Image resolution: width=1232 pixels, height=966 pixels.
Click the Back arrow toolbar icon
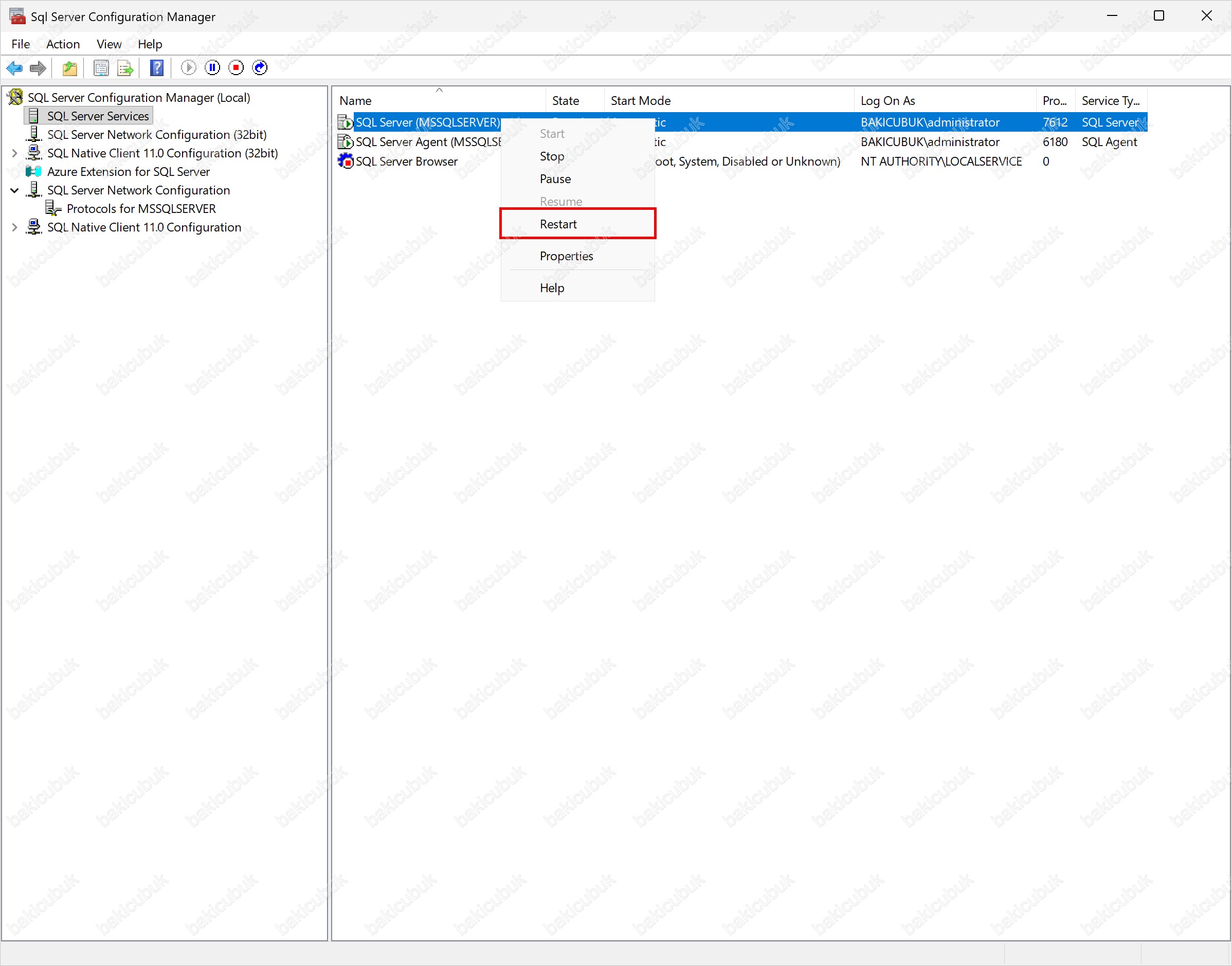[14, 68]
